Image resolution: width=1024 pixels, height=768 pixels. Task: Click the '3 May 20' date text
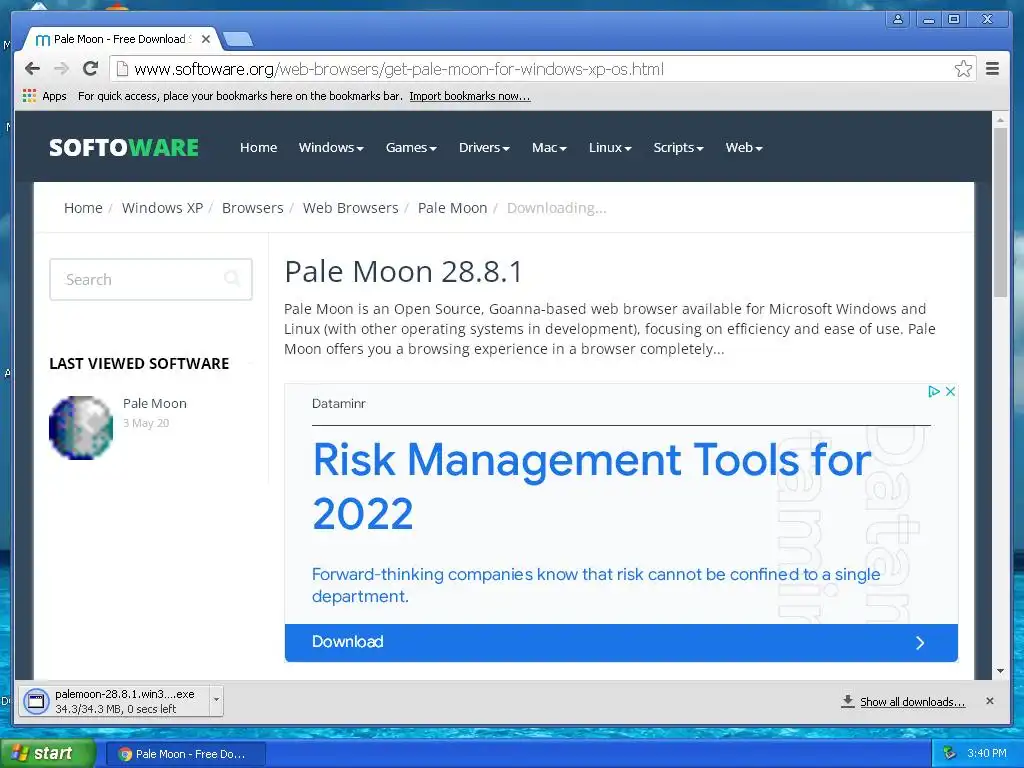click(146, 423)
